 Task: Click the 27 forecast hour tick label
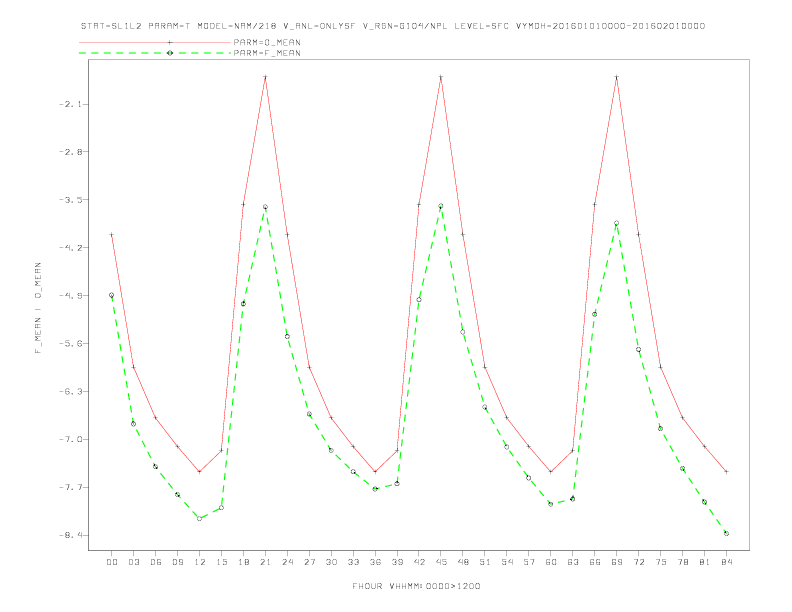[x=309, y=562]
